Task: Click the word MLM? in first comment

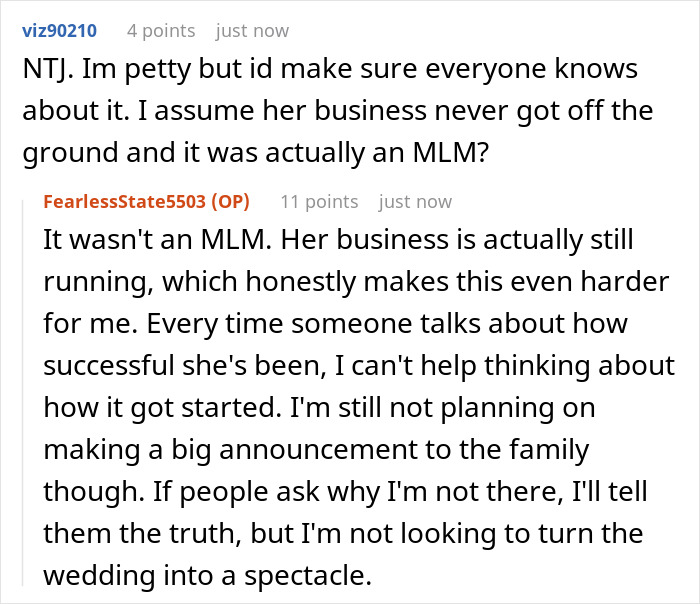Action: pos(451,152)
